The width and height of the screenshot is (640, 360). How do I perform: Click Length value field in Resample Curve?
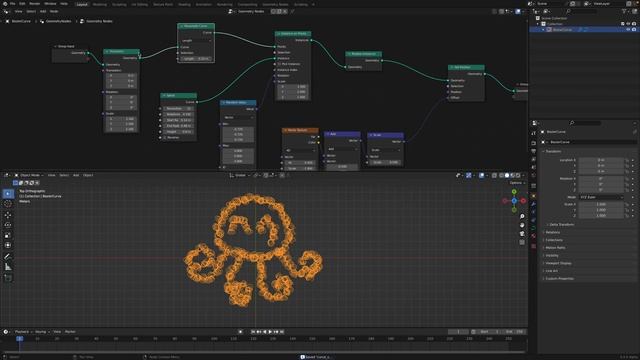196,59
